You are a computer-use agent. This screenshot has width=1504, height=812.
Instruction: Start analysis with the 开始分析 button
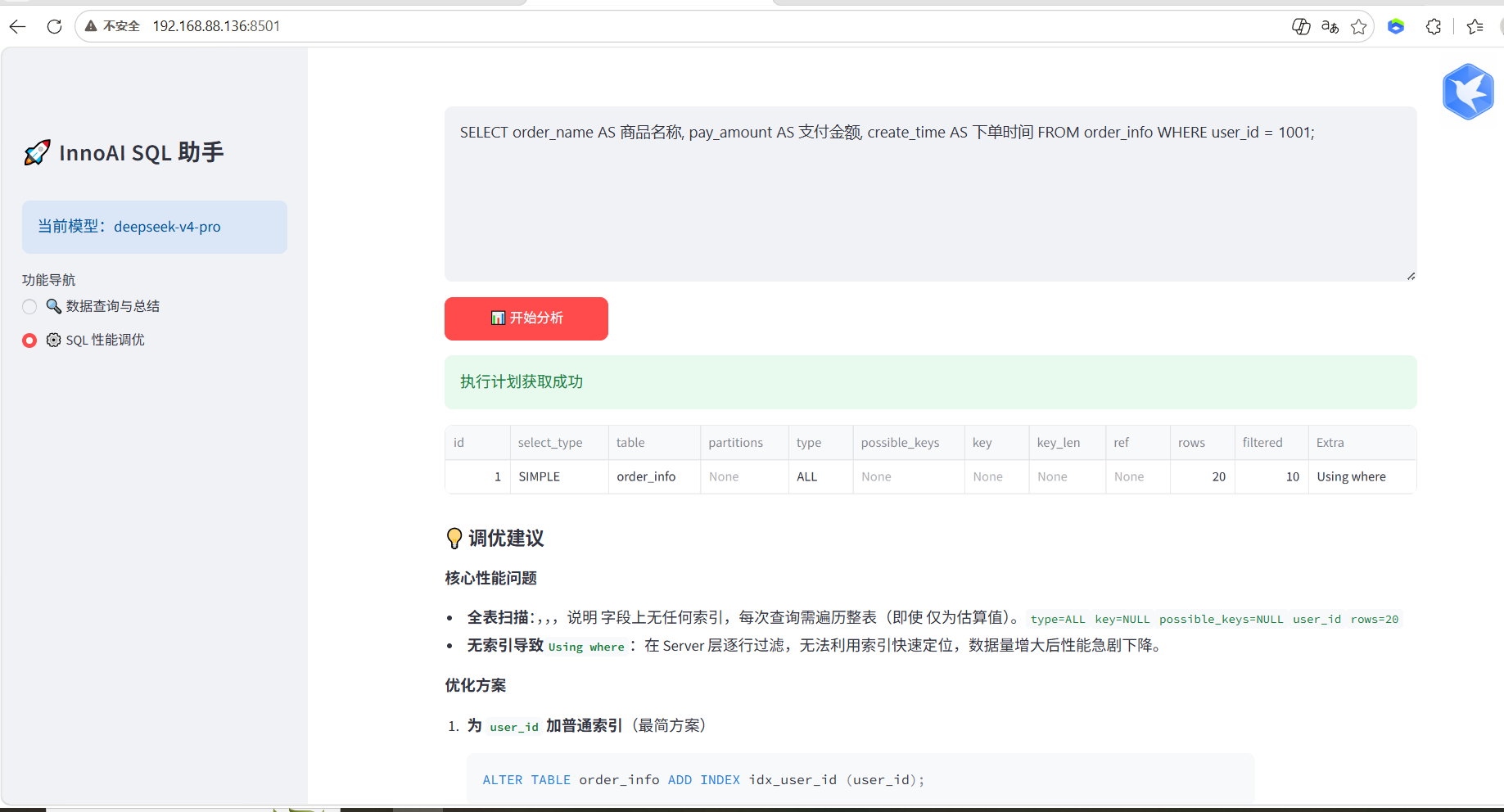pyautogui.click(x=526, y=318)
